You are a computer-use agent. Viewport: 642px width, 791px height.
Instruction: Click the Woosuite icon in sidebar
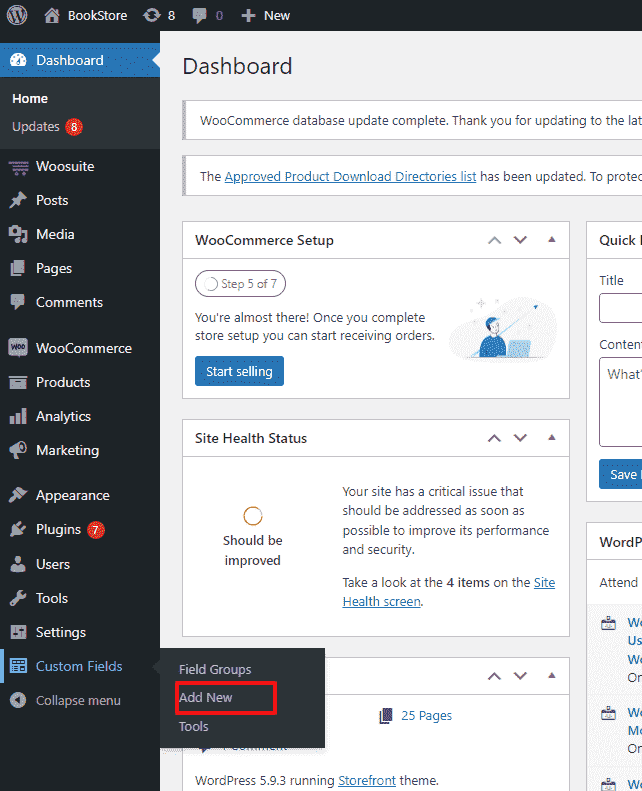coord(19,167)
